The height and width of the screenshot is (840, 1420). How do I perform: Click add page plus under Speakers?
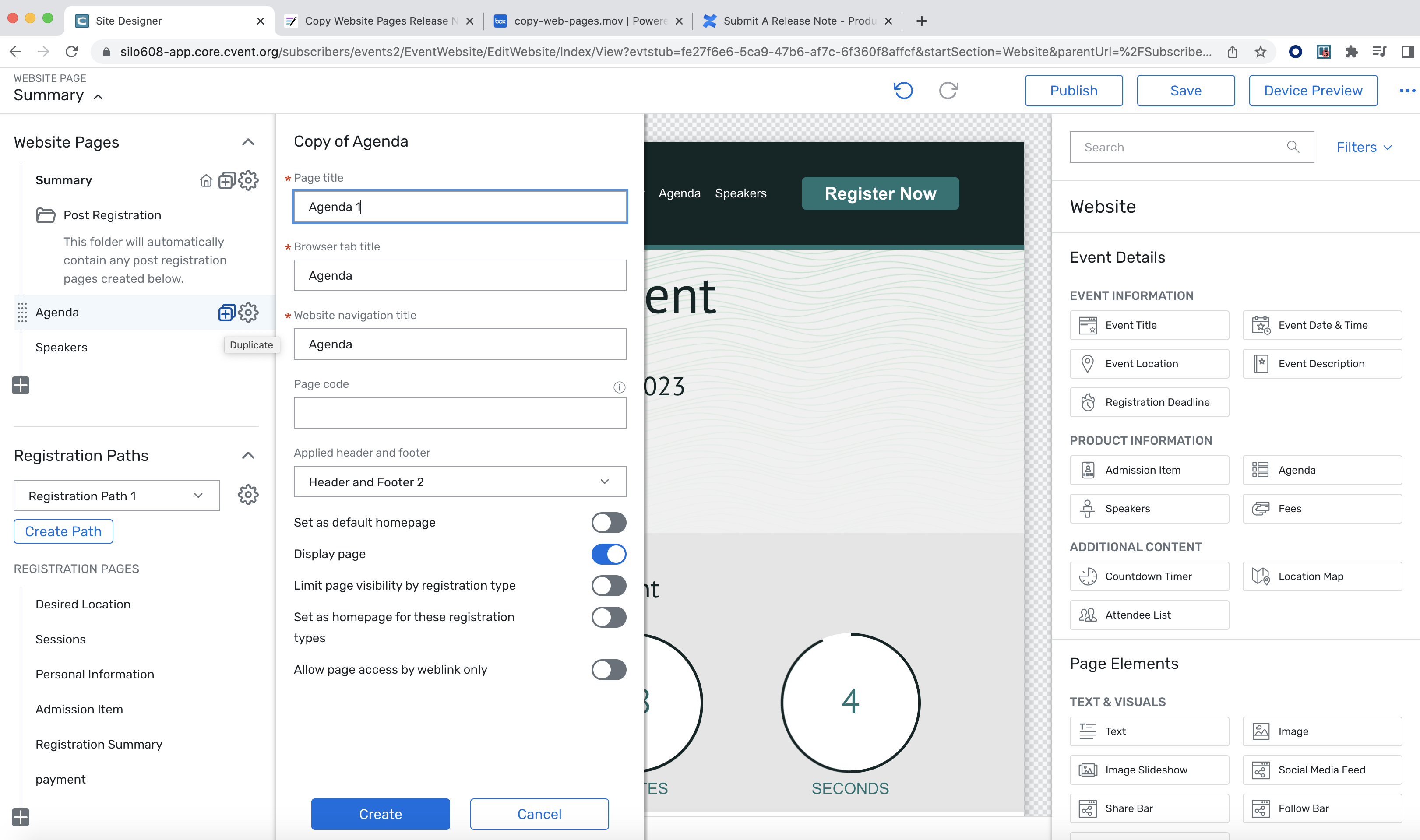click(21, 386)
